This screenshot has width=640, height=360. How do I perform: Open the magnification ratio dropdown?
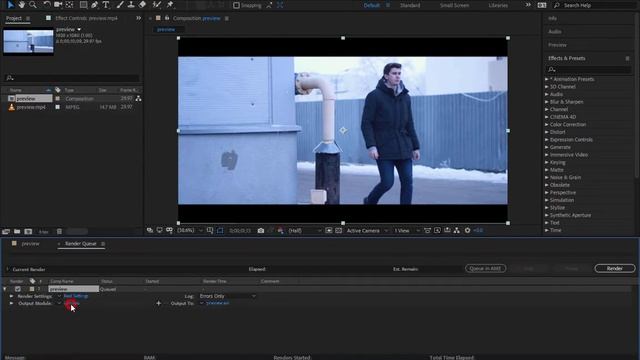pyautogui.click(x=190, y=231)
